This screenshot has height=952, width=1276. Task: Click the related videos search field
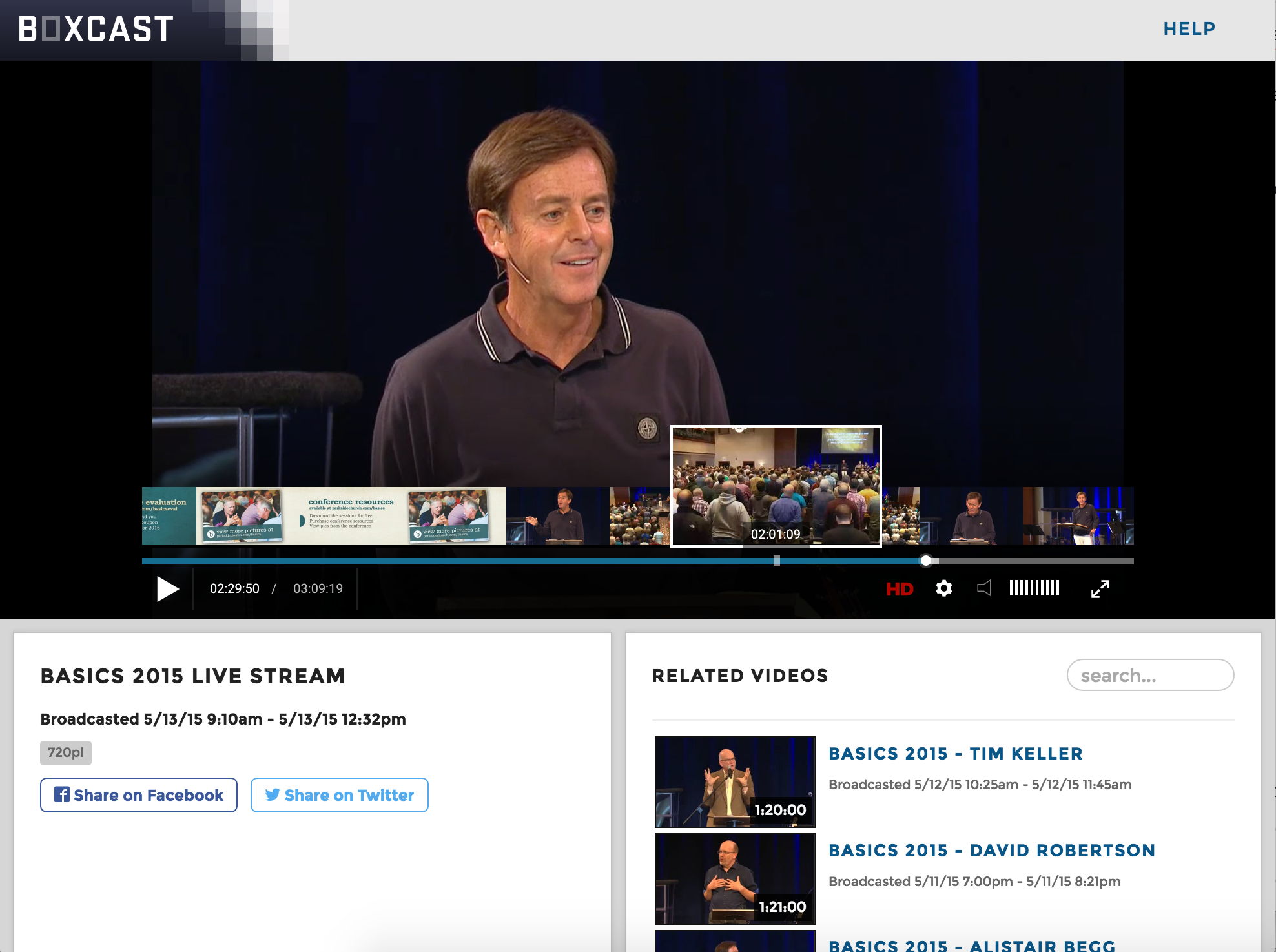[1150, 676]
